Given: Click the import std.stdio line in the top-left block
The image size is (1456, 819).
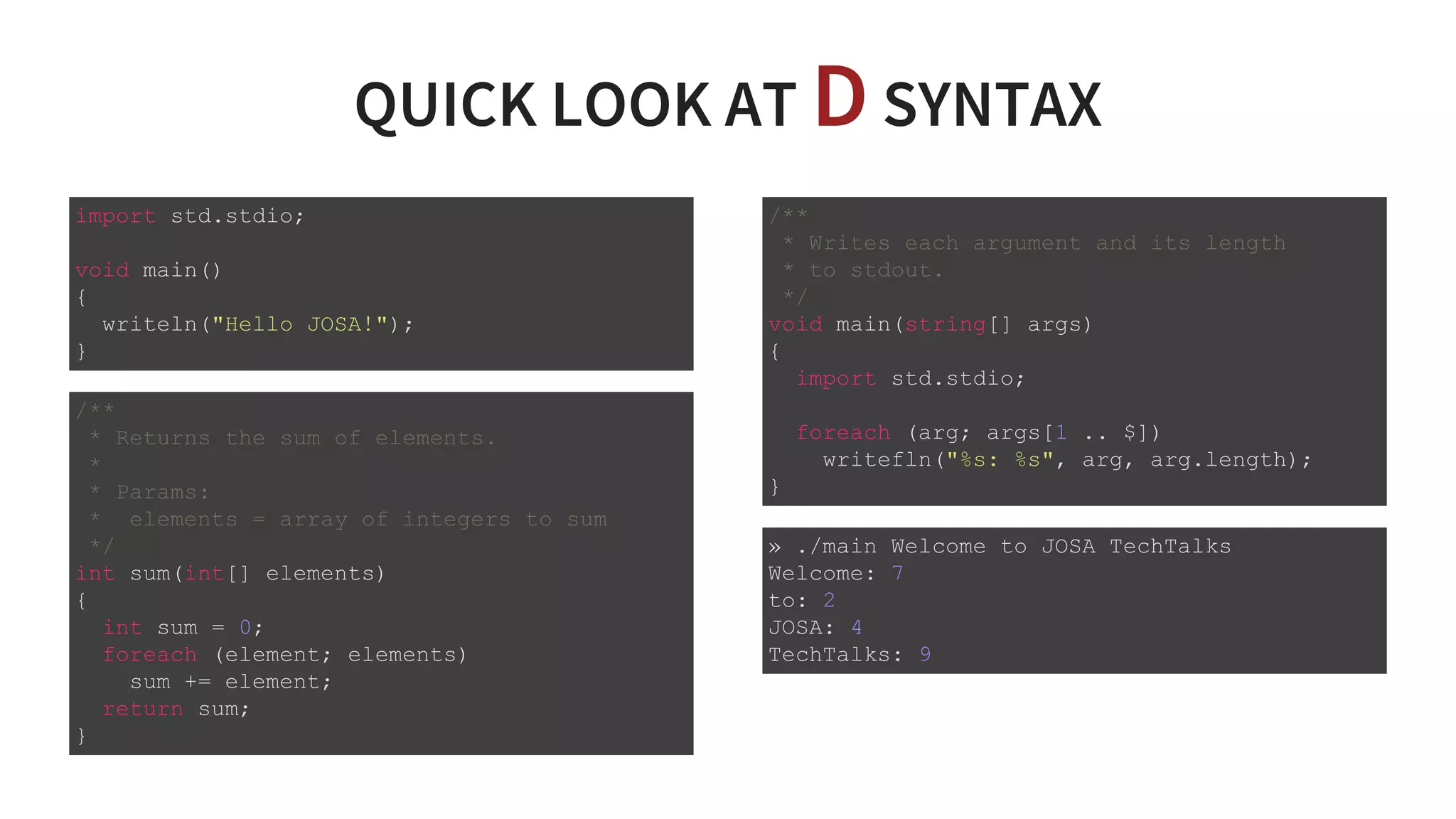Looking at the screenshot, I should tap(190, 216).
